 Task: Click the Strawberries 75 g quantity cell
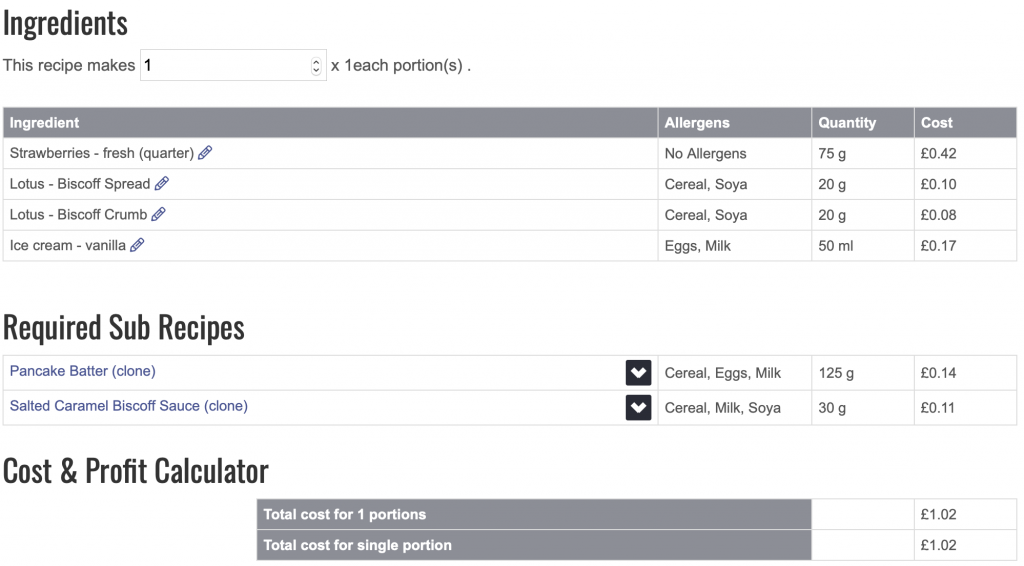pos(863,153)
